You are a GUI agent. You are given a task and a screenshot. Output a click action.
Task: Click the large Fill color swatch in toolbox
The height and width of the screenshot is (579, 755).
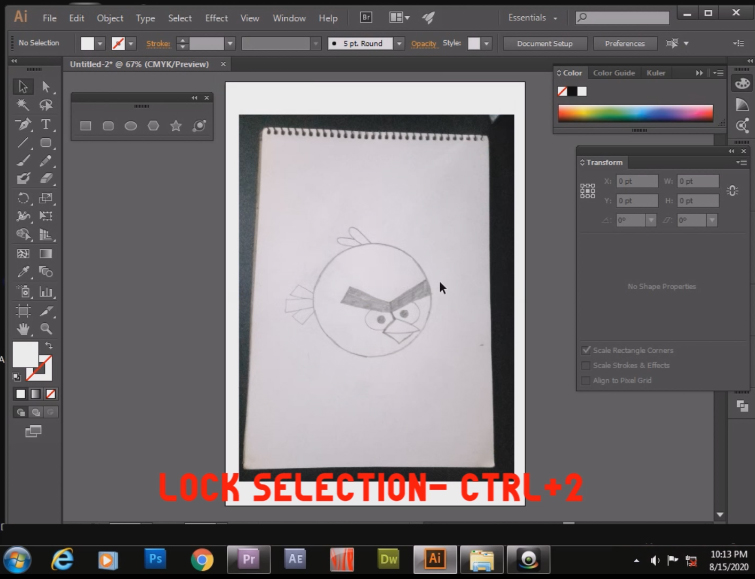click(x=25, y=355)
